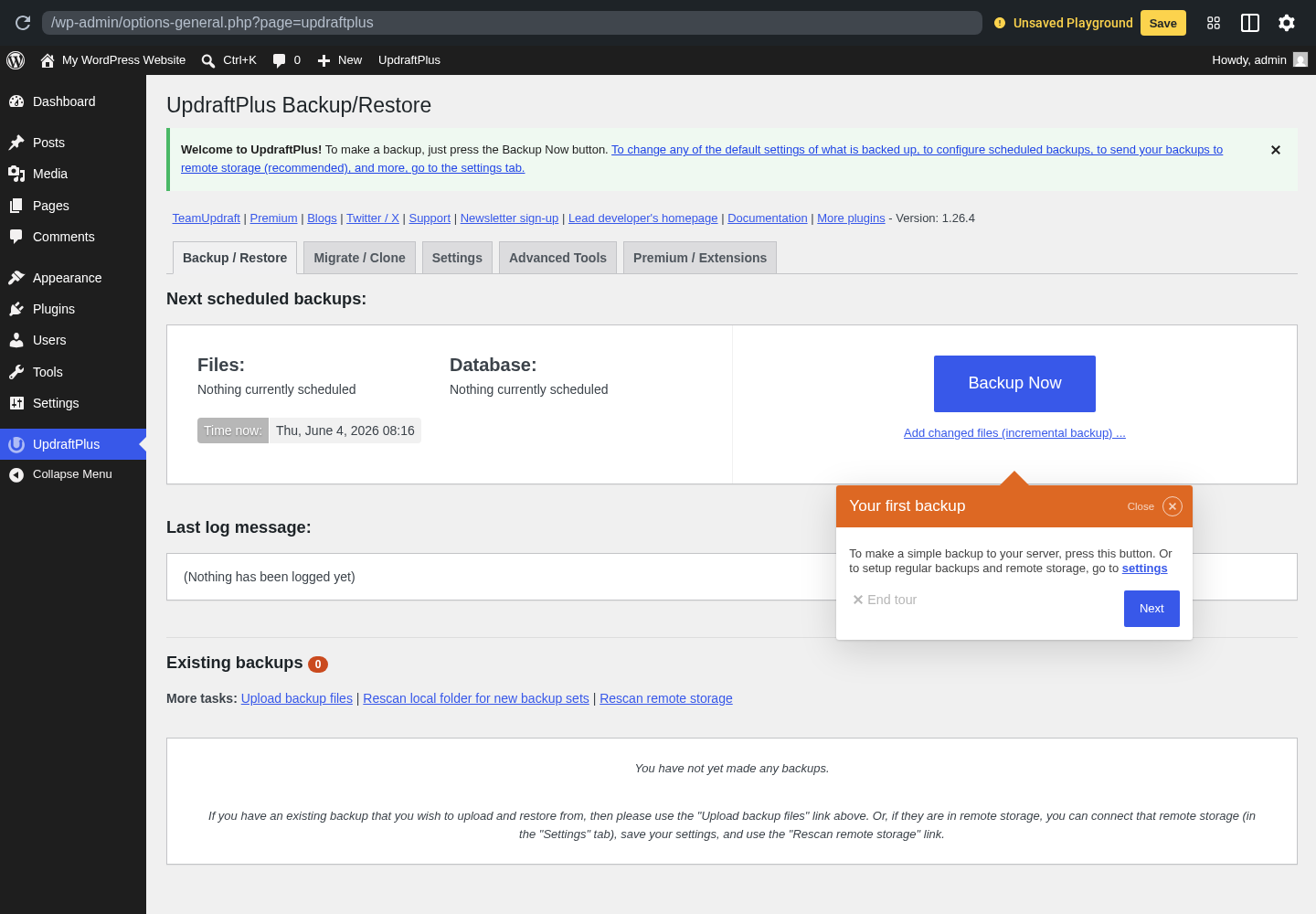Viewport: 1316px width, 914px height.
Task: Click the Pages icon in sidebar
Action: [x=16, y=206]
